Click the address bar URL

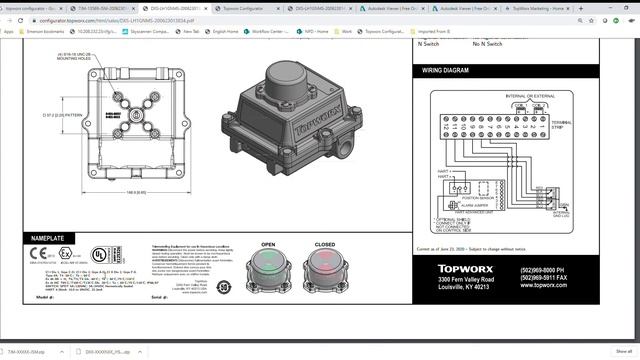[x=117, y=20]
